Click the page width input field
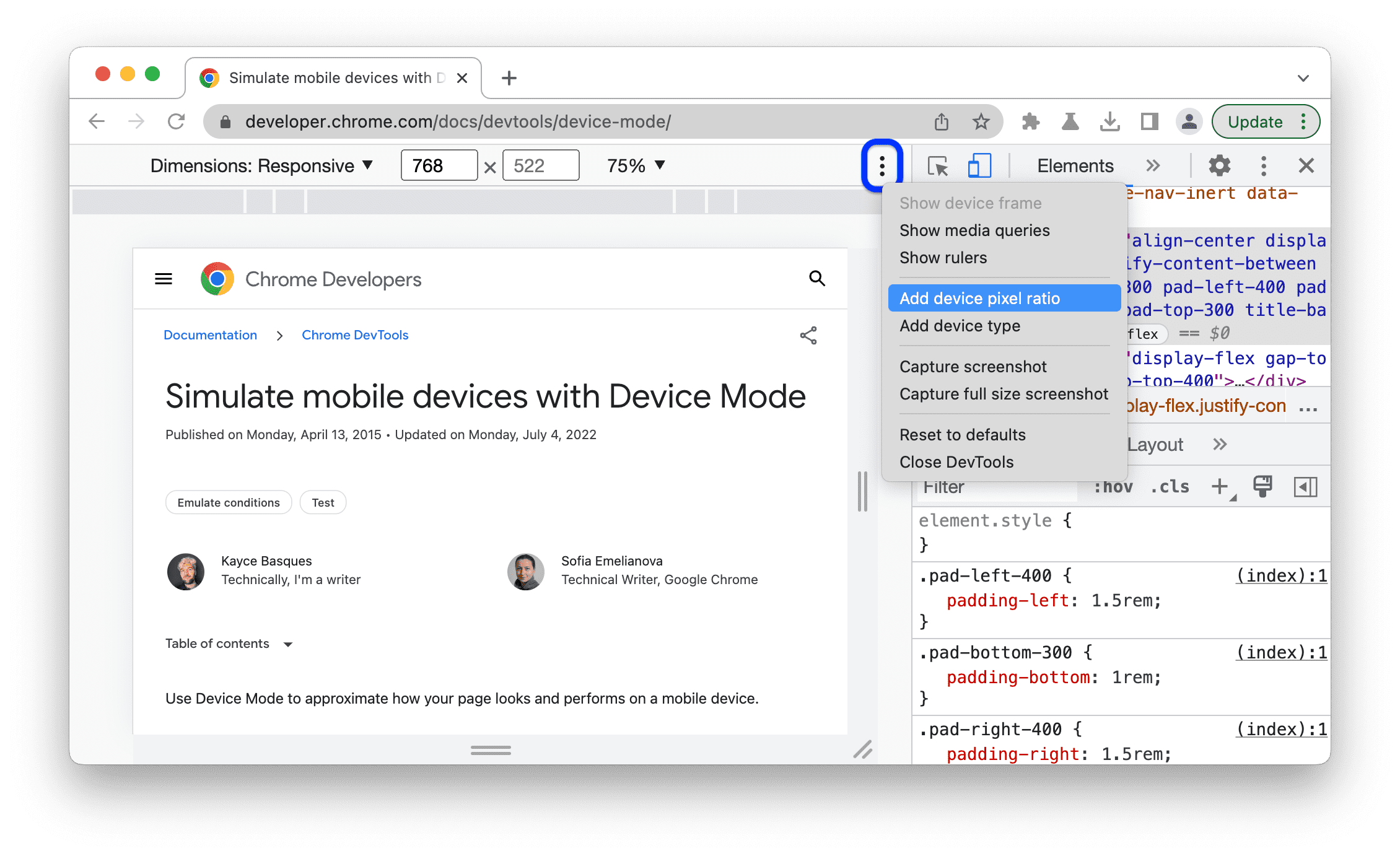1400x856 pixels. [435, 166]
